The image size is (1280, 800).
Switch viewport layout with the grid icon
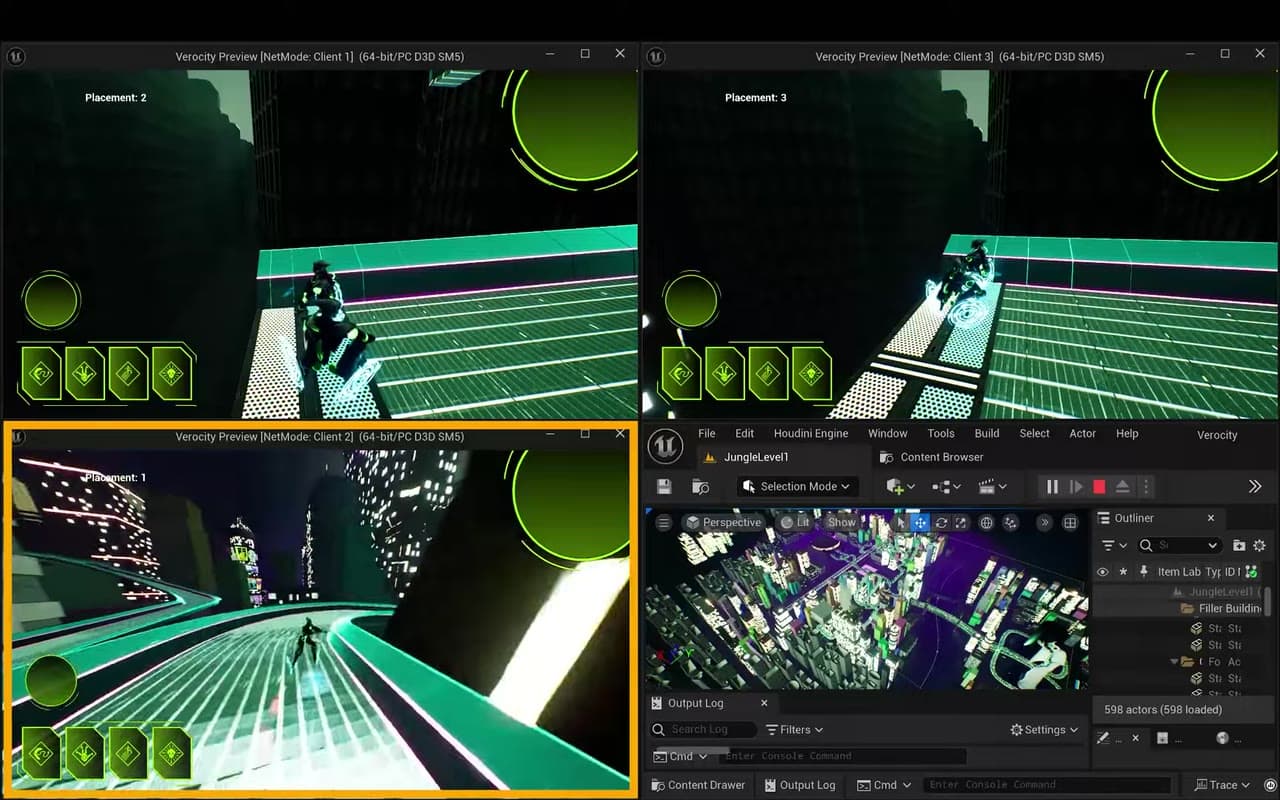coord(1070,522)
